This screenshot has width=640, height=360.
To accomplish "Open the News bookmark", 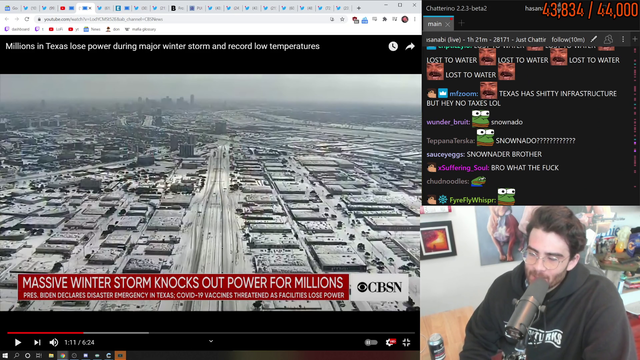I will 92,29.
